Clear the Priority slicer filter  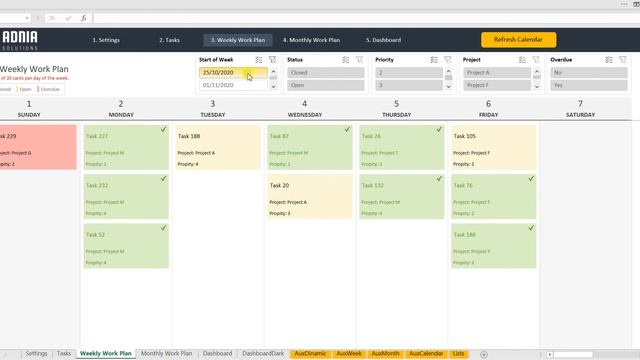pos(448,60)
